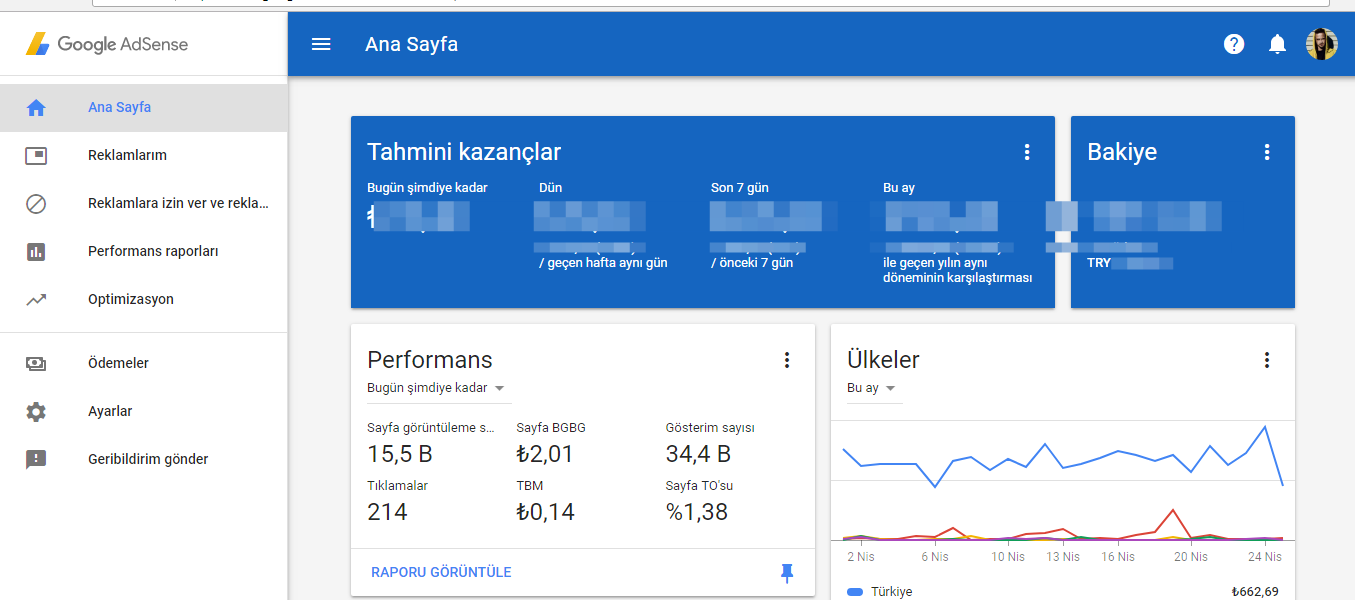Viewport: 1355px width, 600px height.
Task: Expand the 'Bugün şimdiye kadar' period dropdown
Action: pos(436,388)
